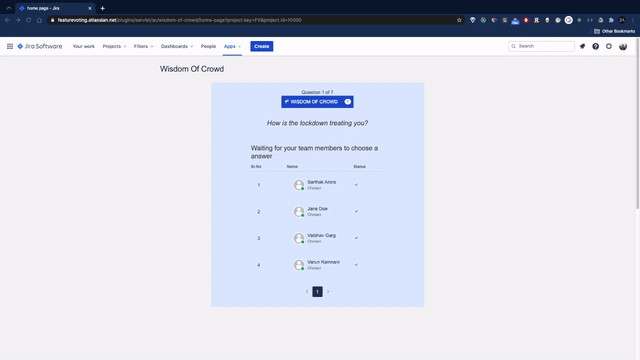Click the 'Name' column header
Screen dimensions: 640x360
(x=292, y=167)
